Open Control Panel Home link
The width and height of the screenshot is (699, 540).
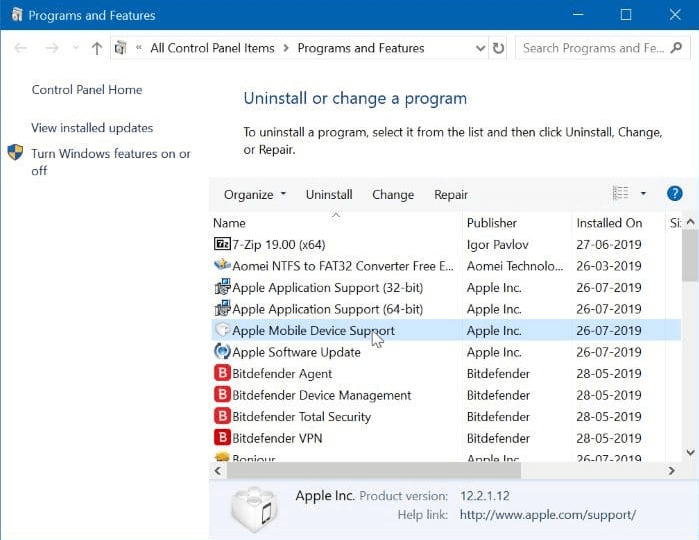point(87,90)
